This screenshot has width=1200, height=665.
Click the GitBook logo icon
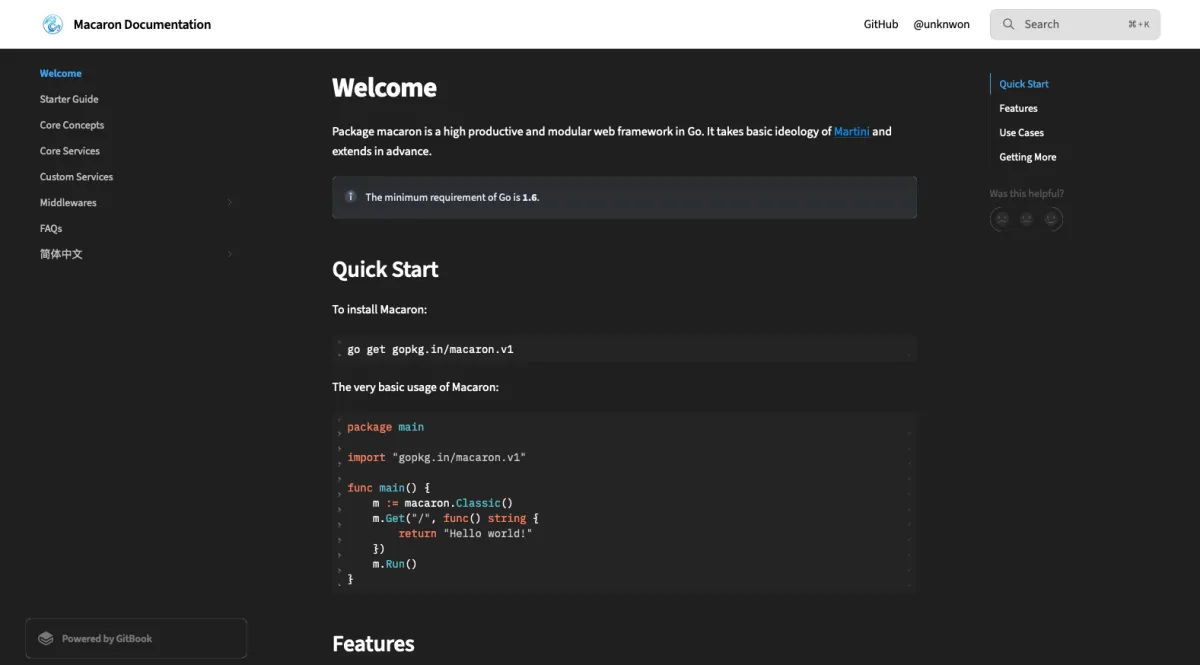(x=46, y=638)
